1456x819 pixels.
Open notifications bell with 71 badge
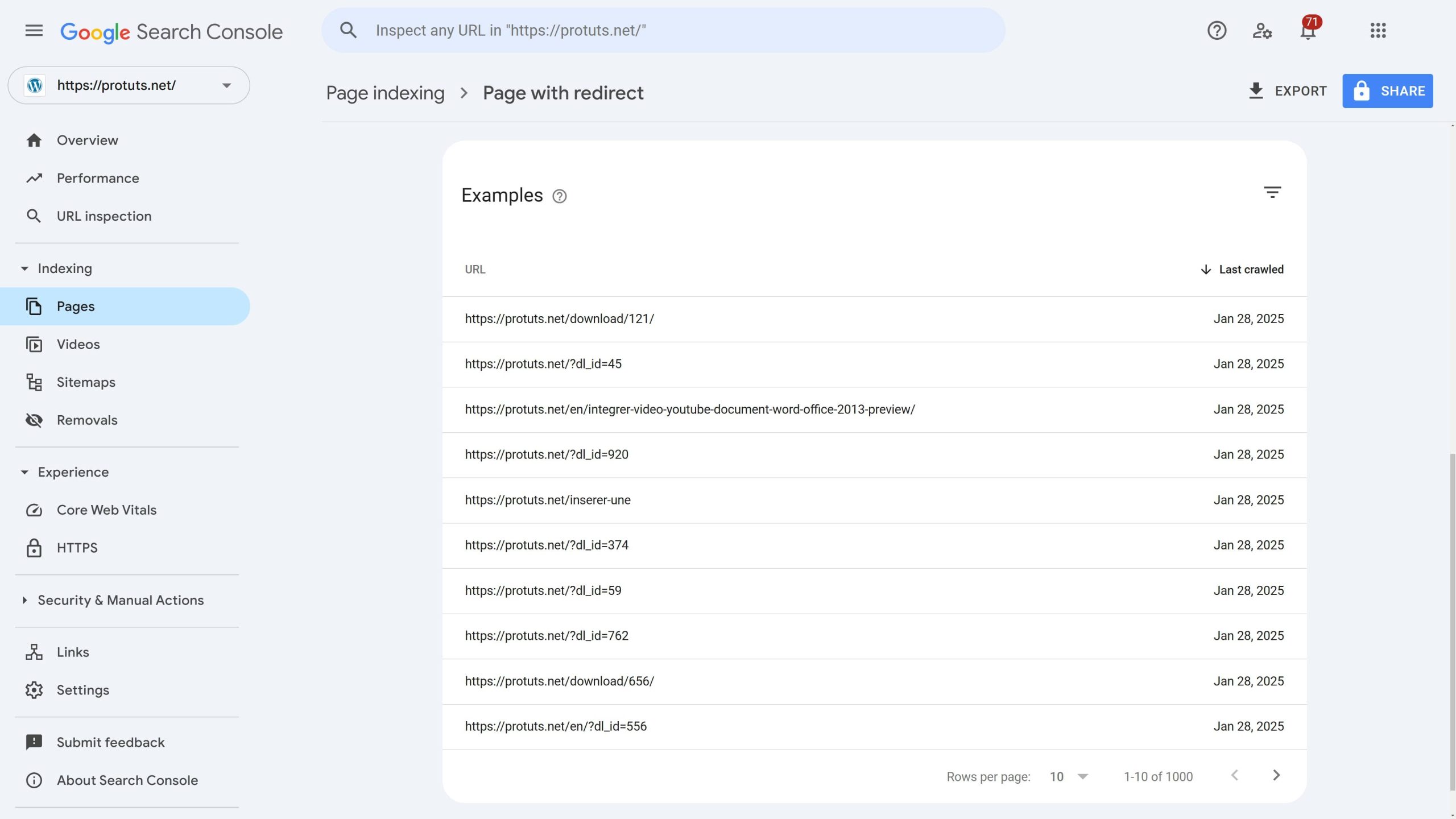1308,31
